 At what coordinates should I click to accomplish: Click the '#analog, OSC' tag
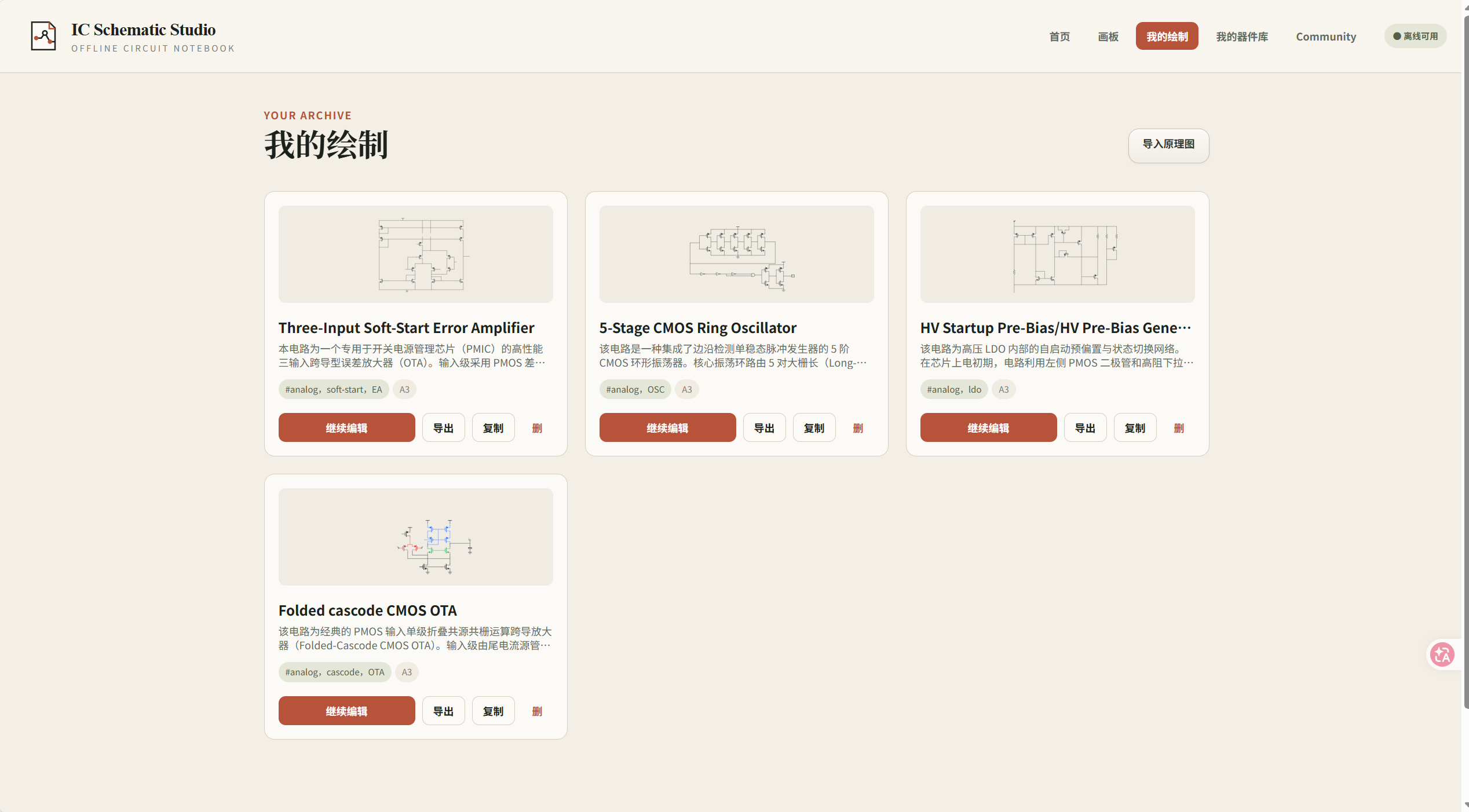point(635,390)
